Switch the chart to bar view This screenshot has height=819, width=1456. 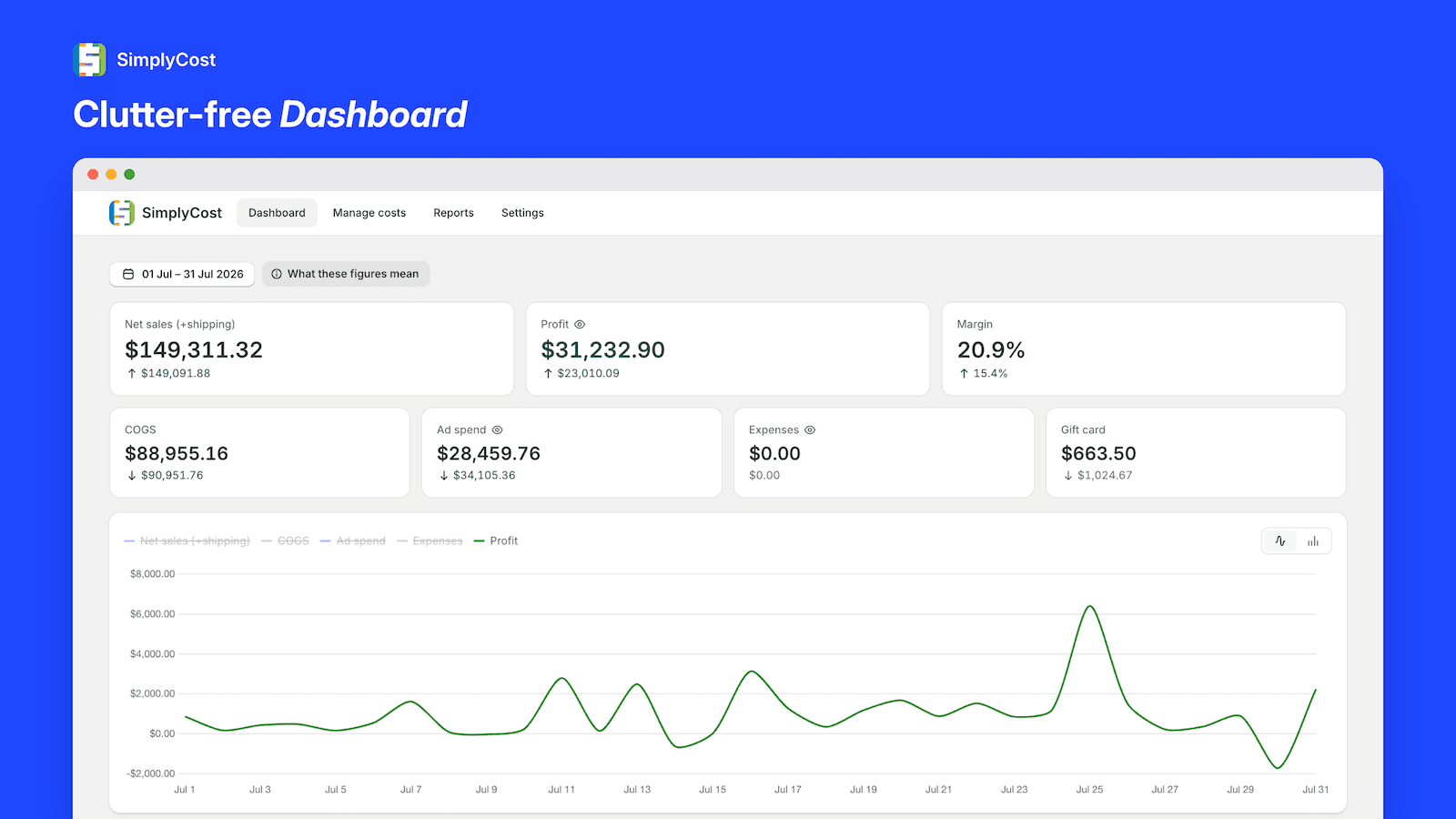(1313, 541)
